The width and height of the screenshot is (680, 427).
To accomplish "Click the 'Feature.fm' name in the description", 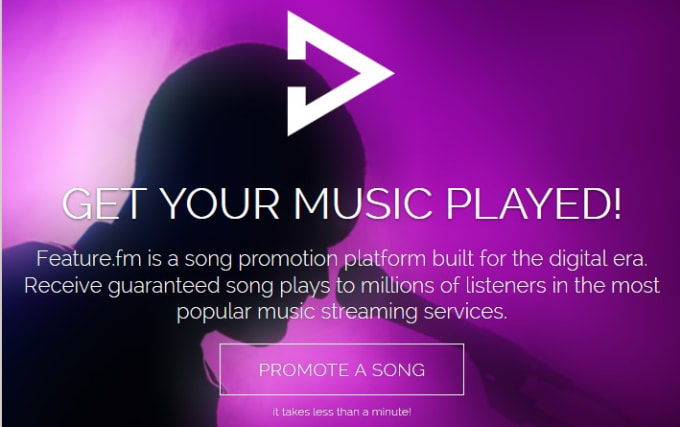I will pos(89,259).
